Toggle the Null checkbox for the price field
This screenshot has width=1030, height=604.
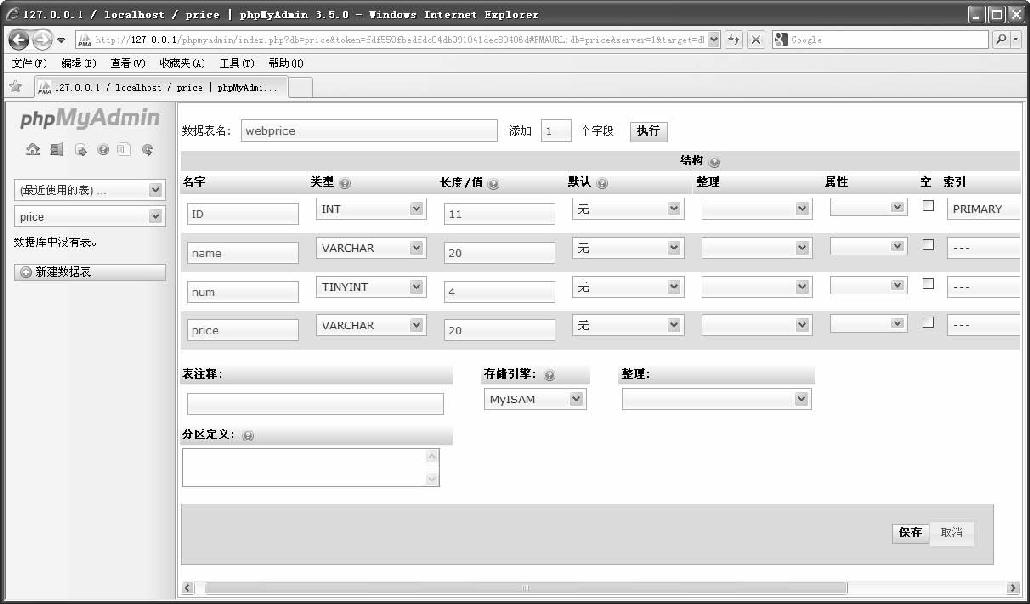[928, 322]
